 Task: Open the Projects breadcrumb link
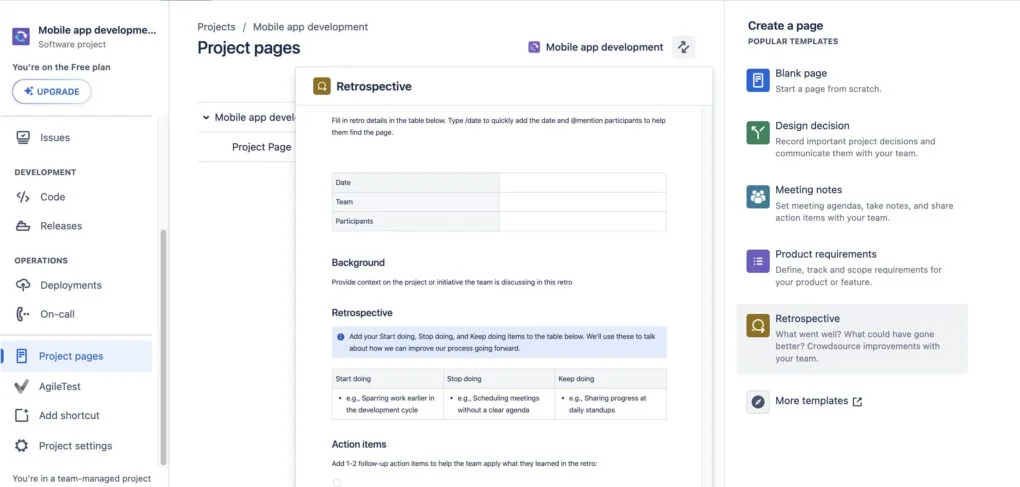click(216, 27)
